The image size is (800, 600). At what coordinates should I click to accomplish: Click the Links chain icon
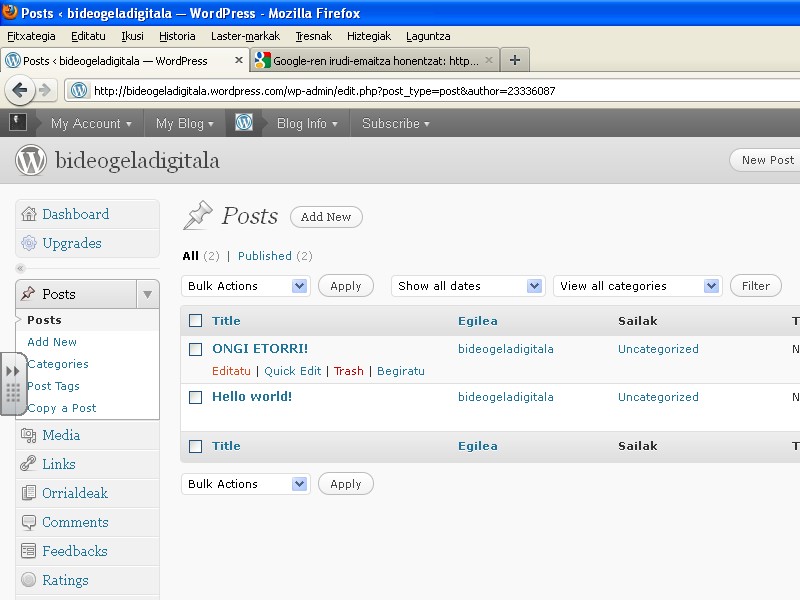[x=28, y=464]
